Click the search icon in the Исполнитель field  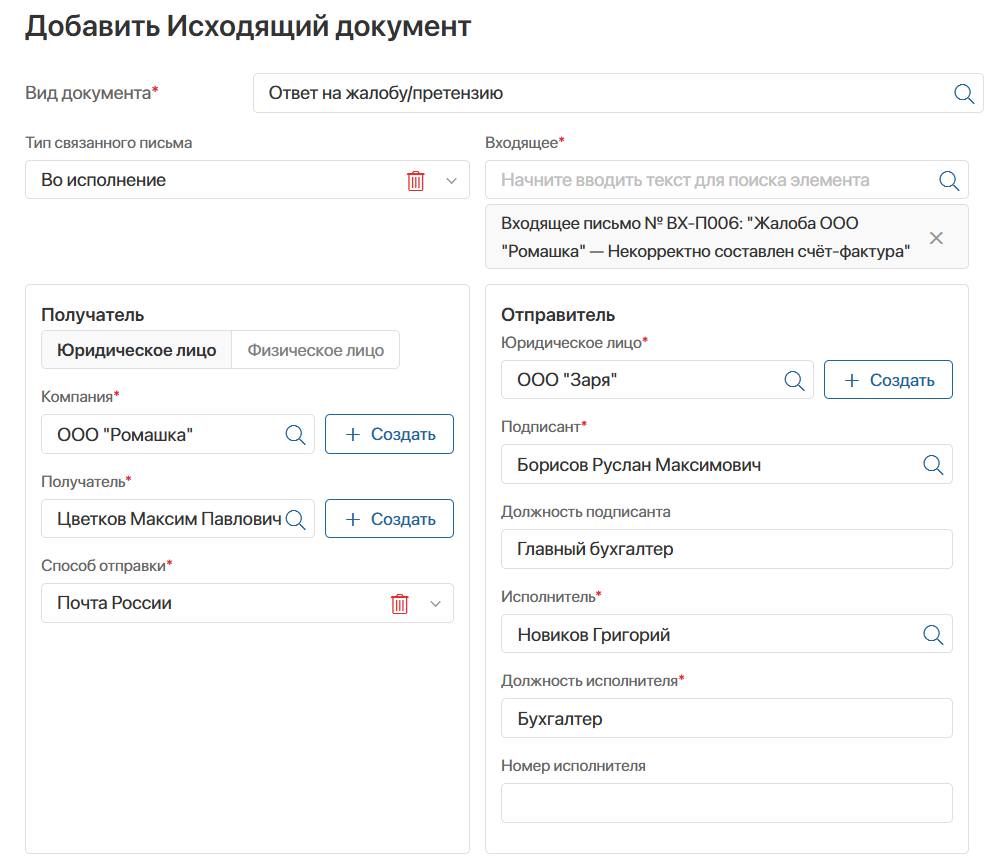(x=933, y=634)
